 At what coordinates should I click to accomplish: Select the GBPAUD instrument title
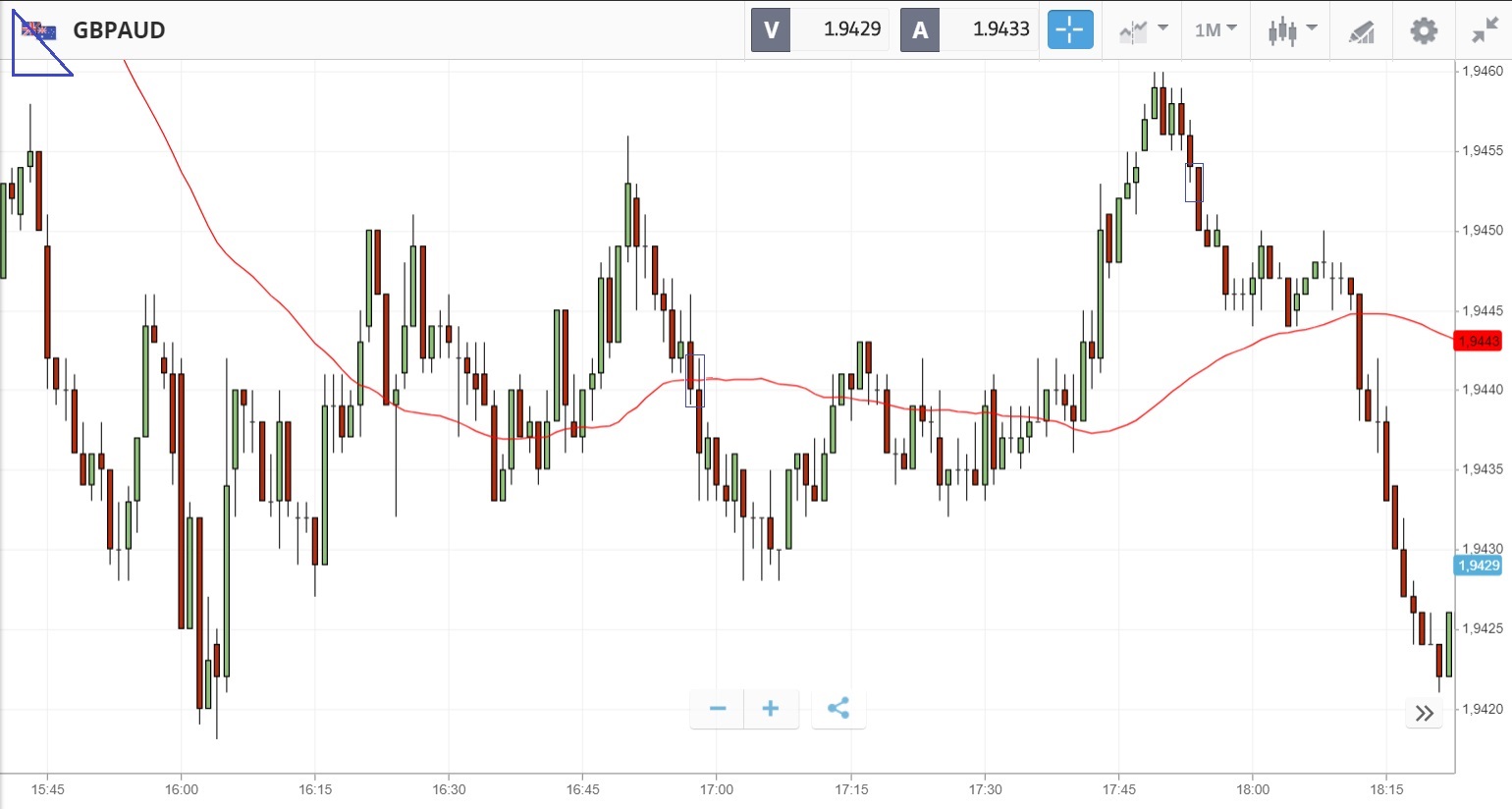click(x=119, y=30)
